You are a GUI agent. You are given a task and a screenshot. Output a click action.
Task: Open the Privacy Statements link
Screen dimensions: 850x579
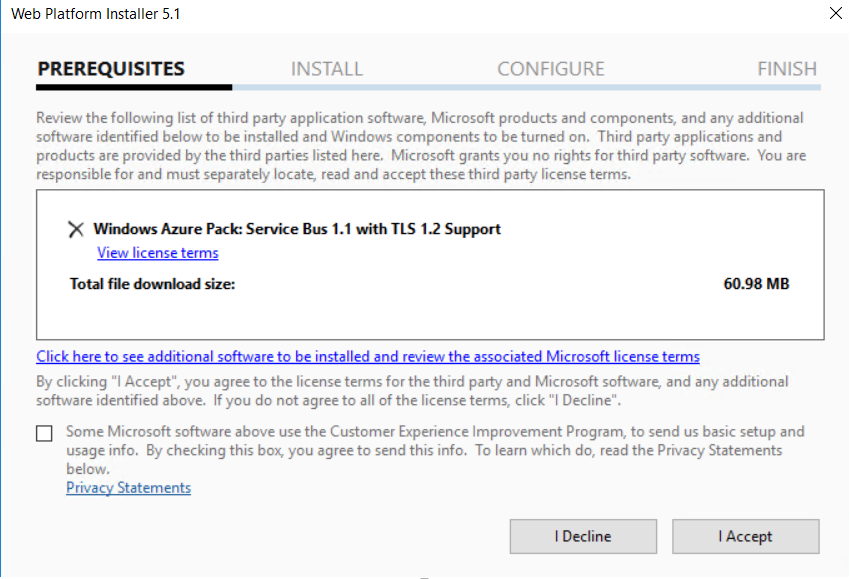point(128,488)
